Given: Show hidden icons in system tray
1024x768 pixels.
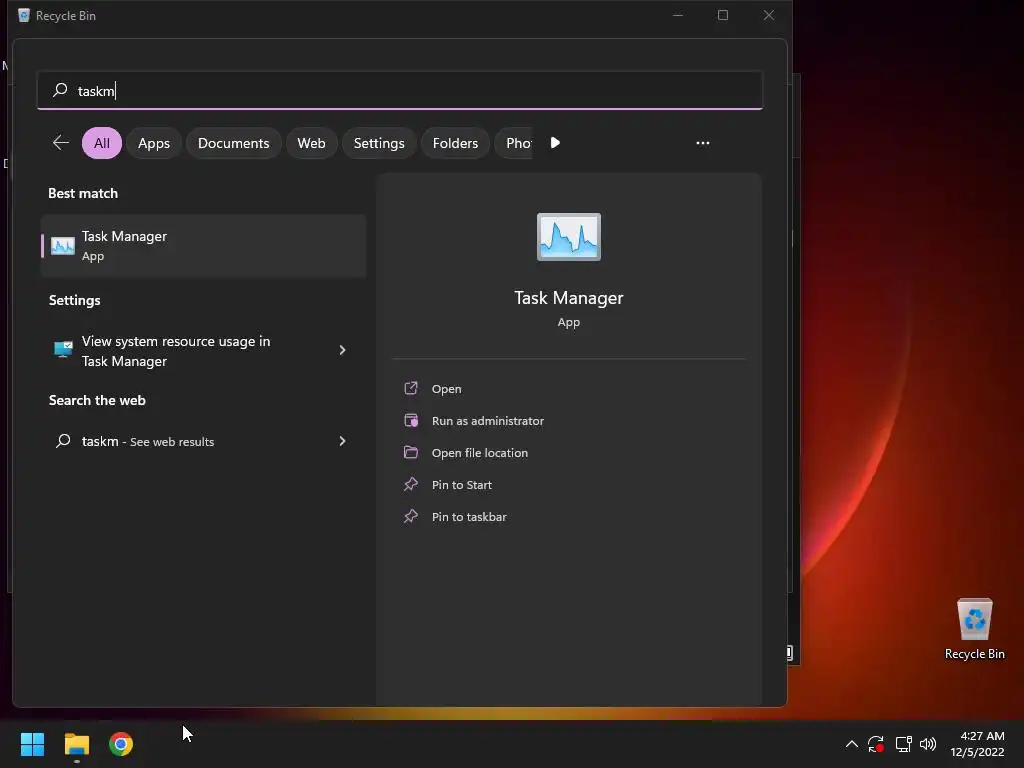Looking at the screenshot, I should pyautogui.click(x=852, y=744).
